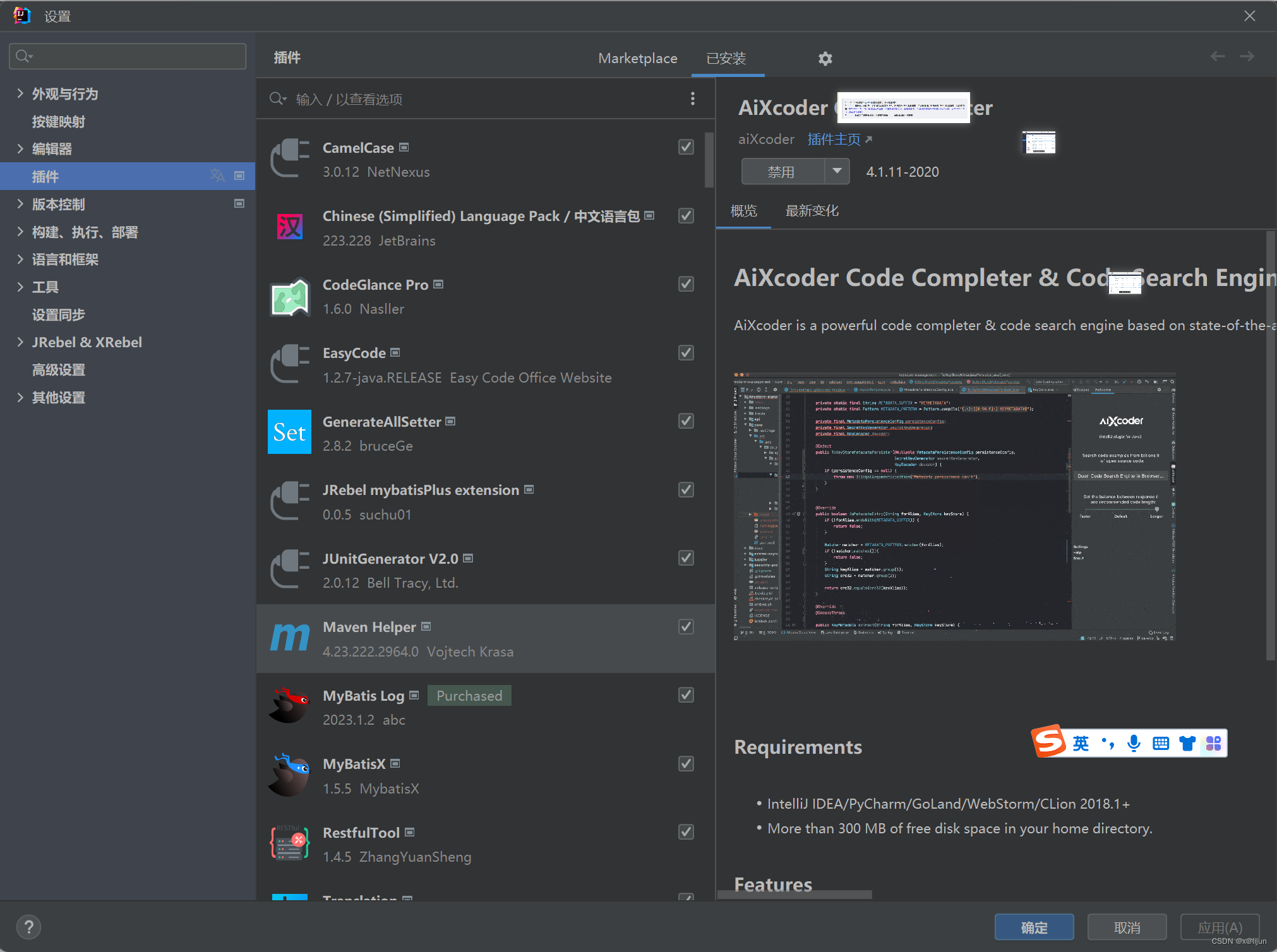
Task: Click the 取消 button
Action: [x=1127, y=927]
